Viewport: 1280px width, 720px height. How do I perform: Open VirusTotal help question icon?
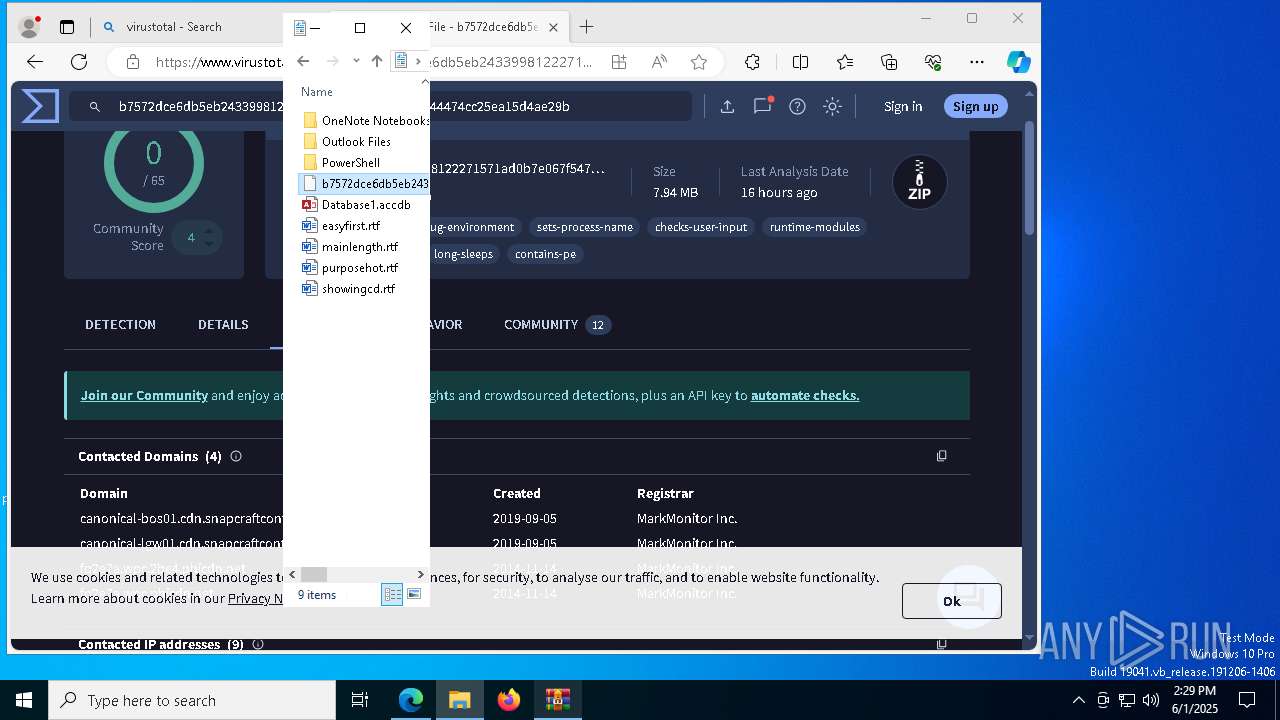[797, 106]
